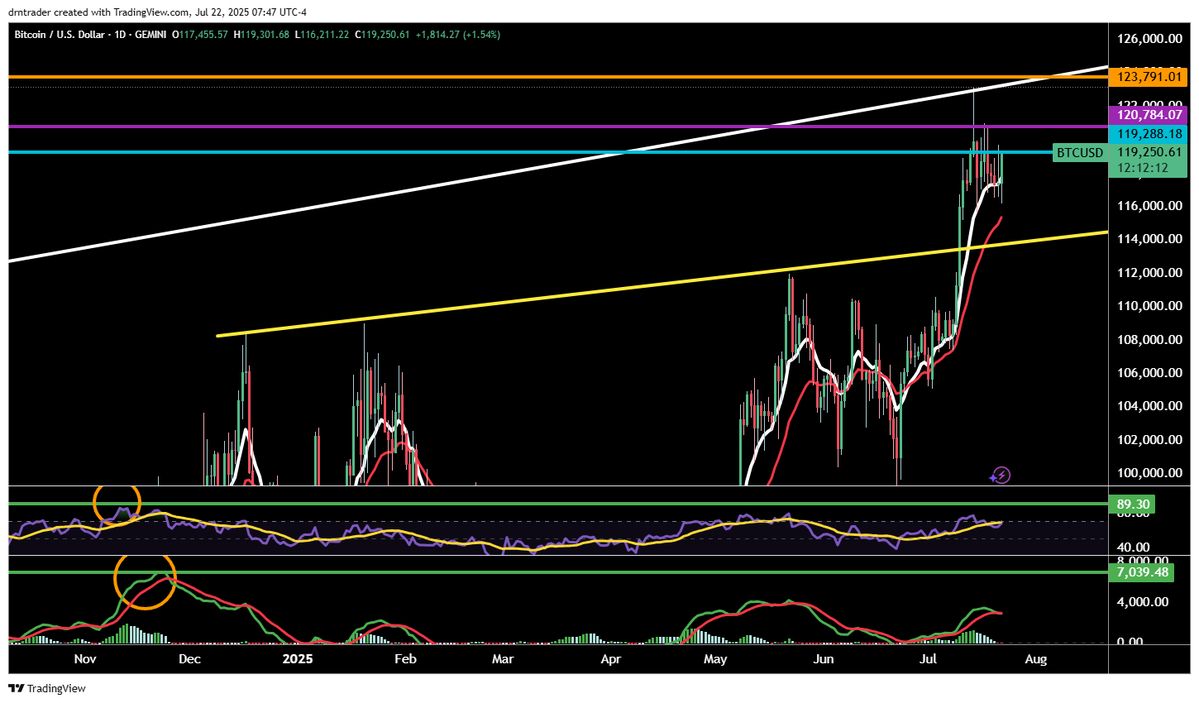
Task: Click the 108,000.00 price axis label
Action: (1149, 340)
